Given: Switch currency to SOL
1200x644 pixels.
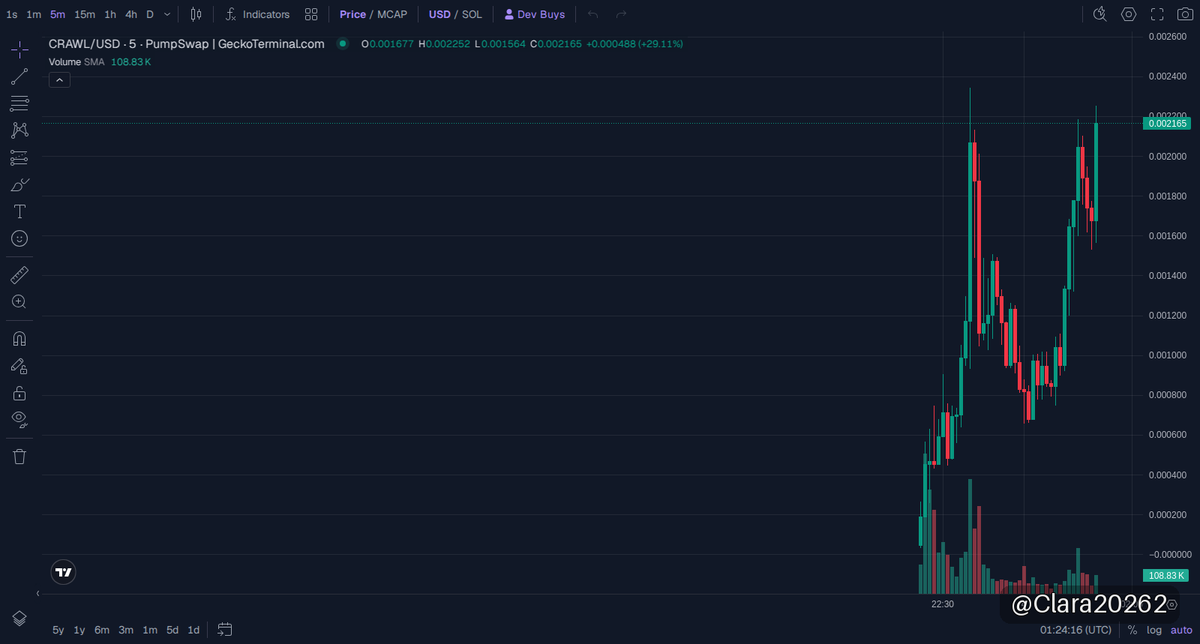Looking at the screenshot, I should [472, 14].
